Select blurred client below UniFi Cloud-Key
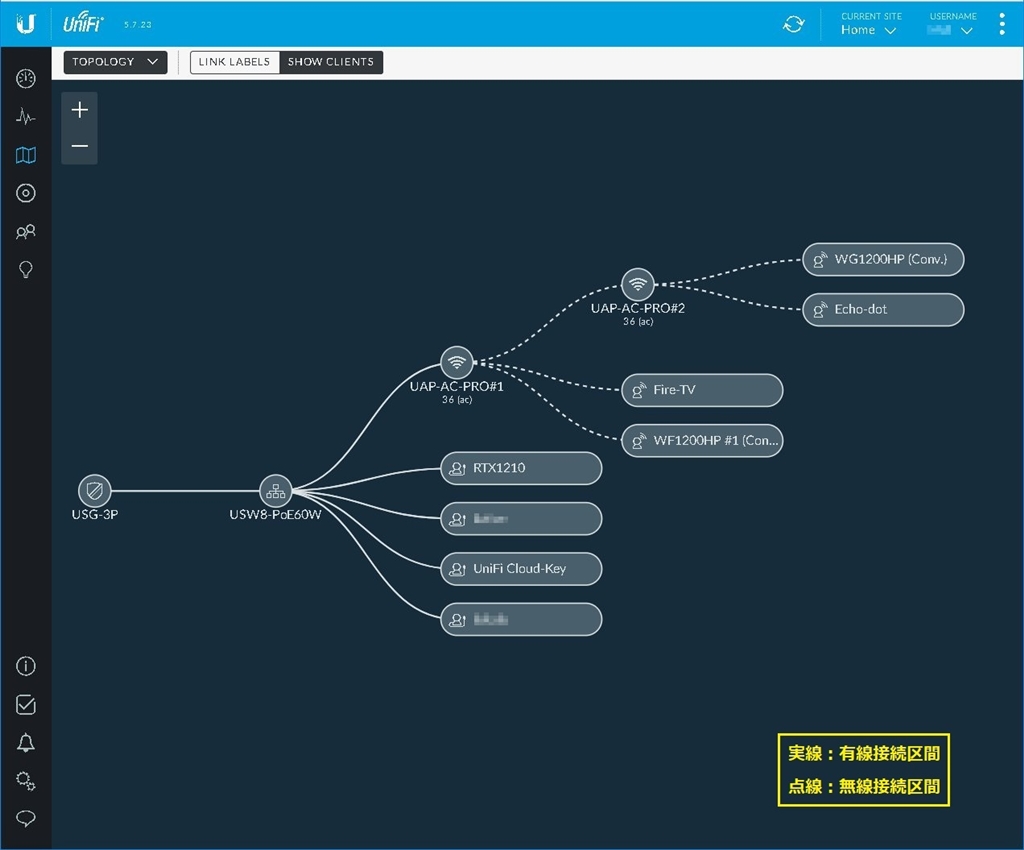This screenshot has width=1024, height=850. point(521,620)
